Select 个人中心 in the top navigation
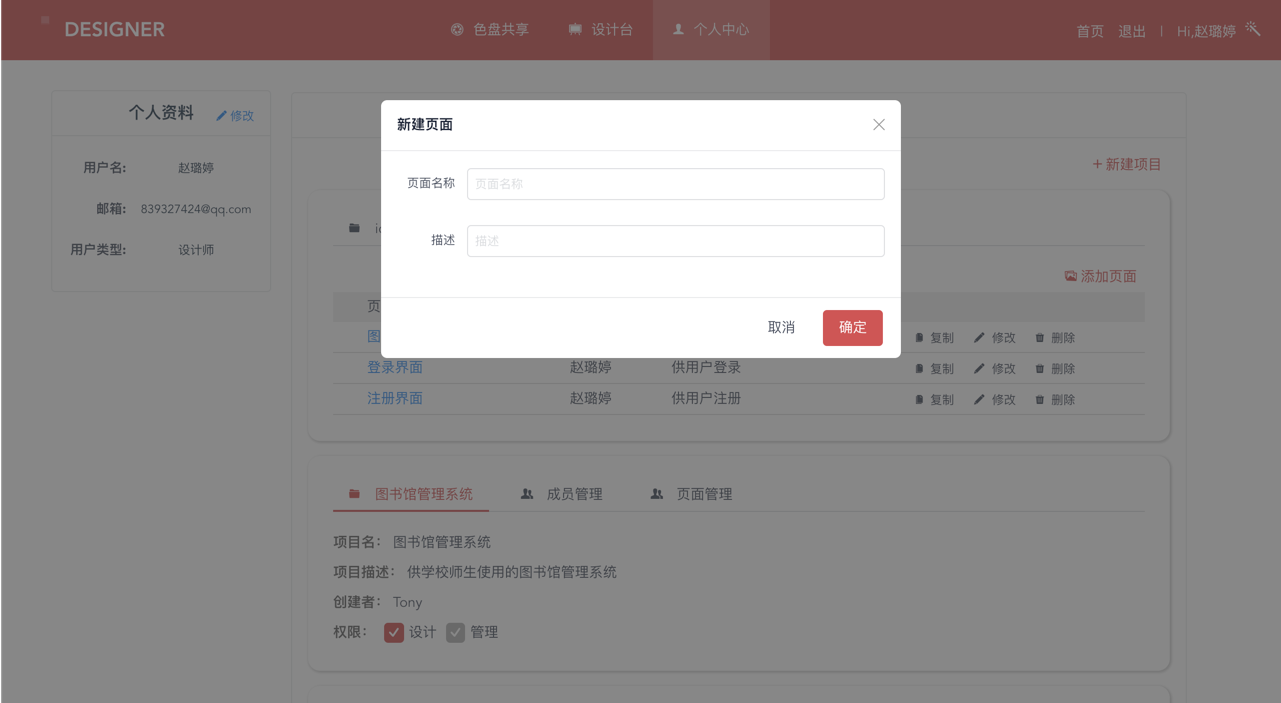The width and height of the screenshot is (1281, 703). tap(711, 30)
